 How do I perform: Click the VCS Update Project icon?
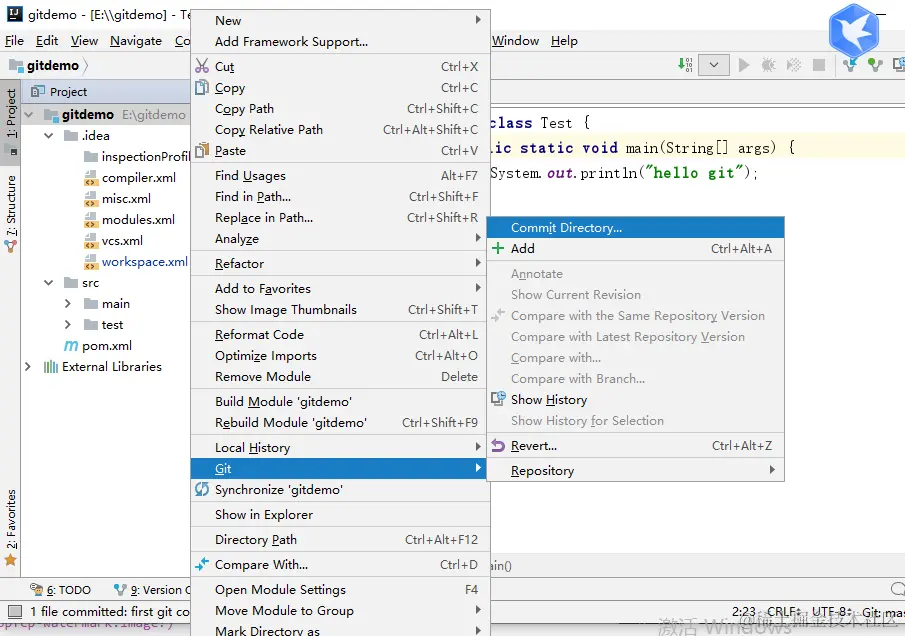tap(850, 65)
